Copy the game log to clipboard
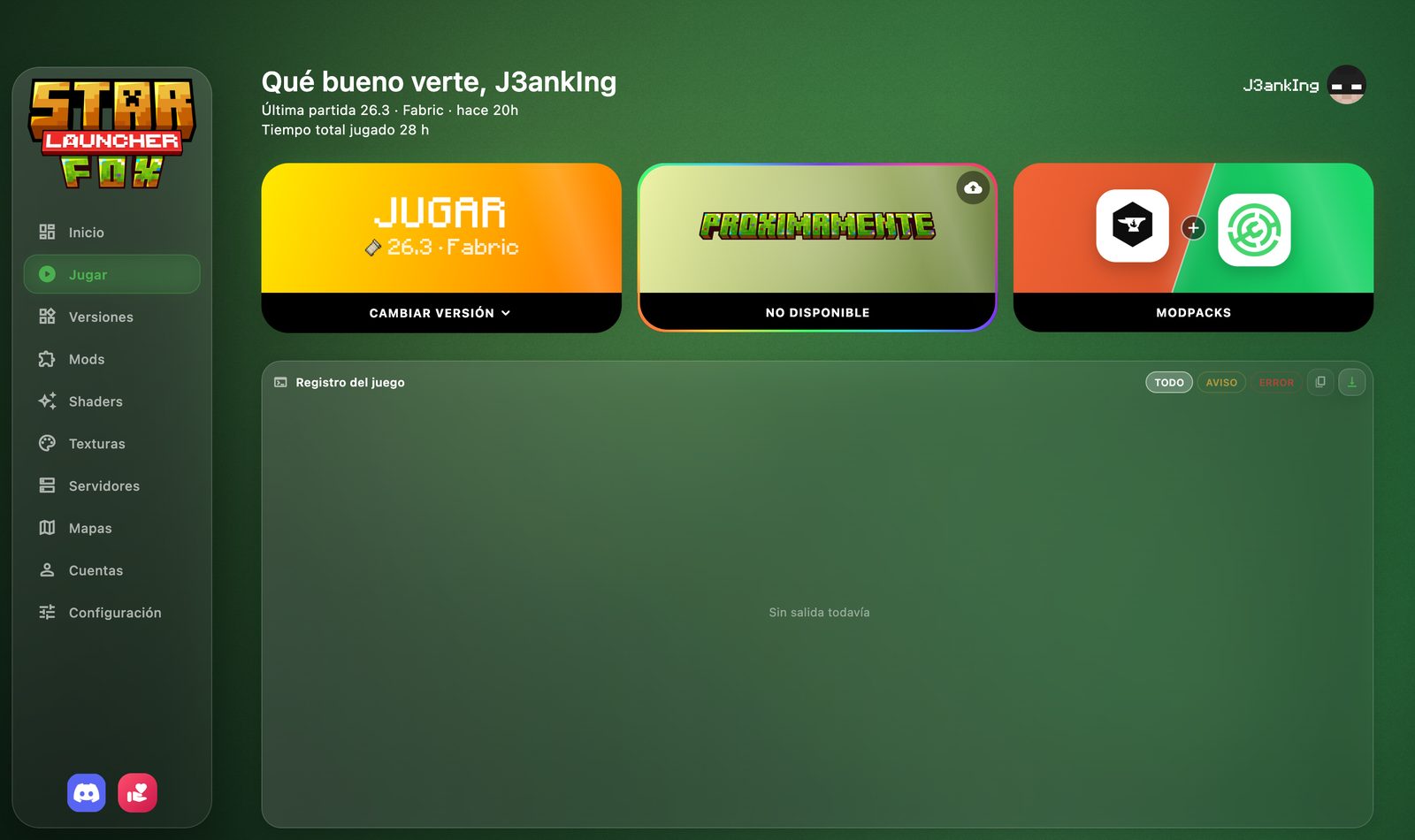 pos(1320,382)
